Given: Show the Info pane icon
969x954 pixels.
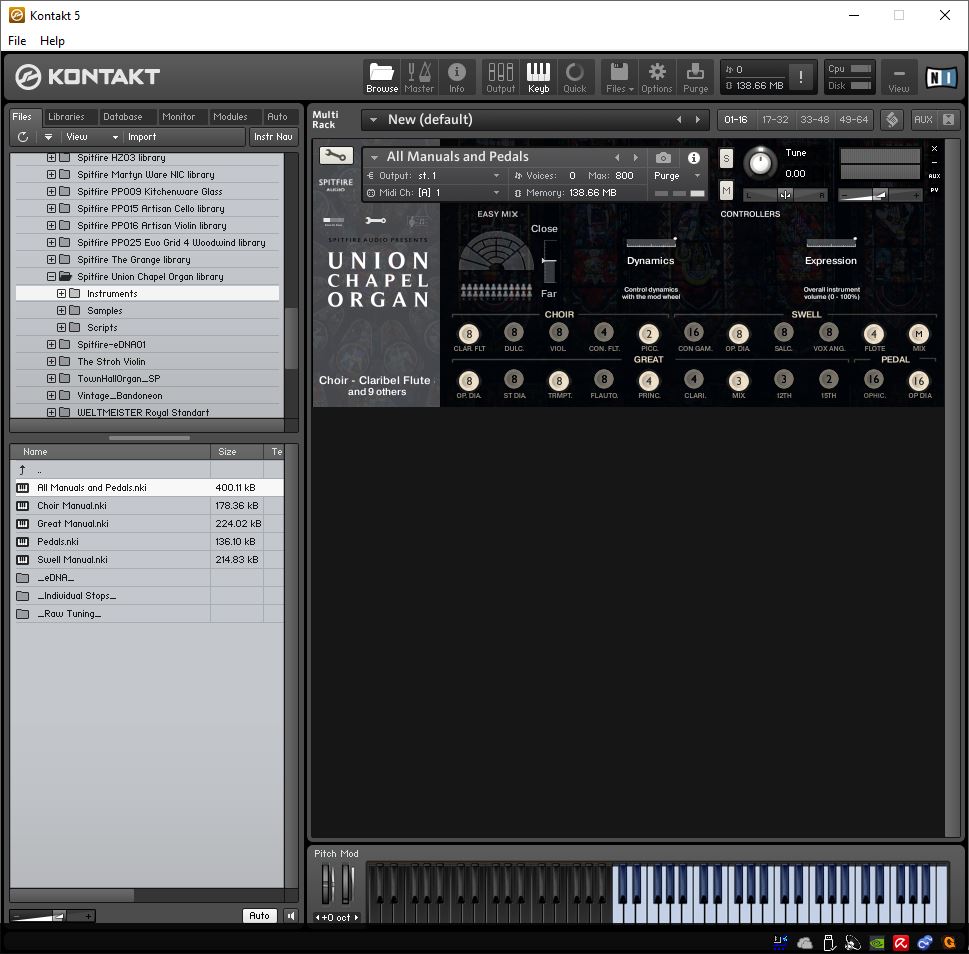Looking at the screenshot, I should (457, 77).
